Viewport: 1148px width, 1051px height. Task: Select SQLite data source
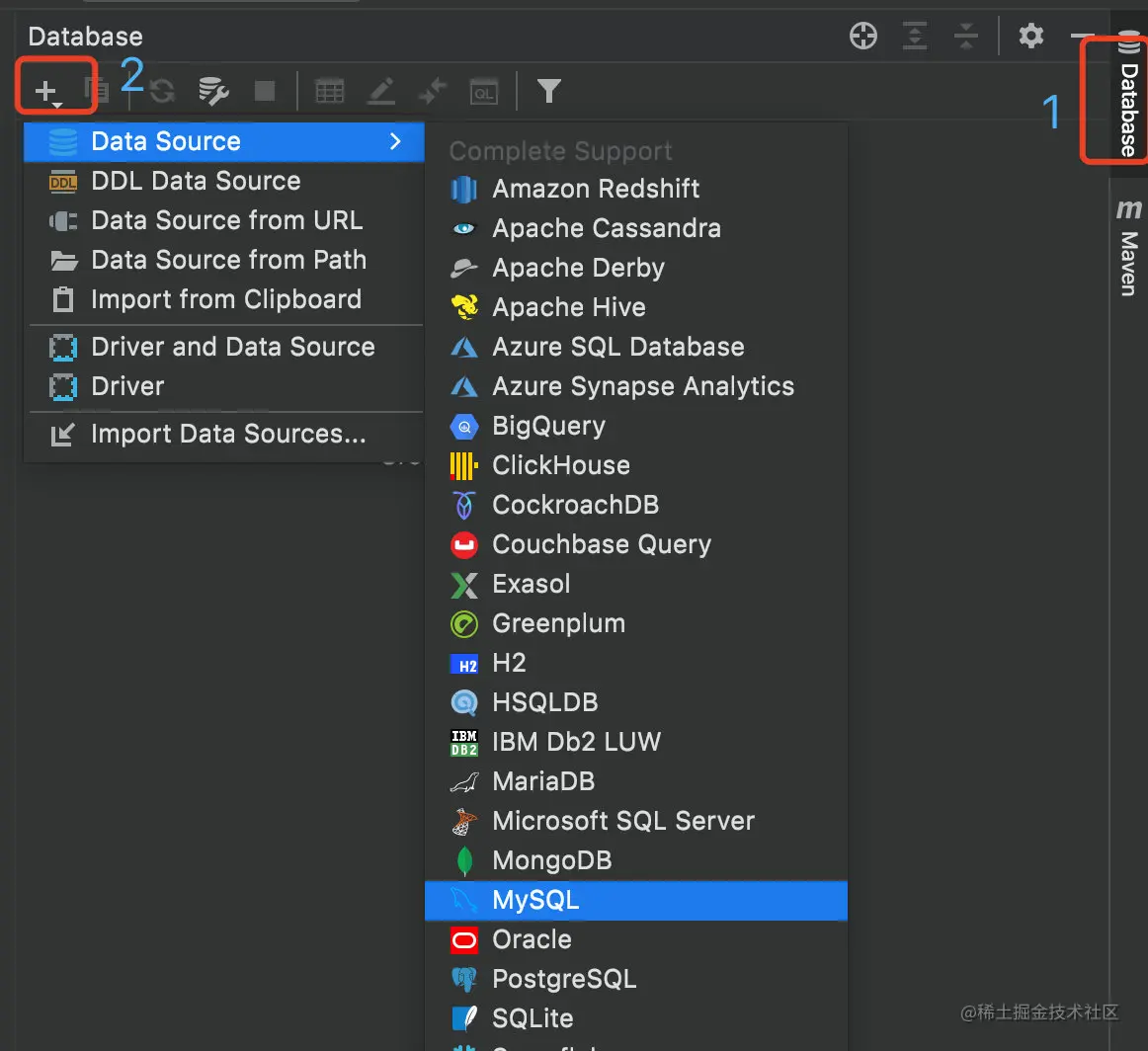pyautogui.click(x=636, y=1018)
